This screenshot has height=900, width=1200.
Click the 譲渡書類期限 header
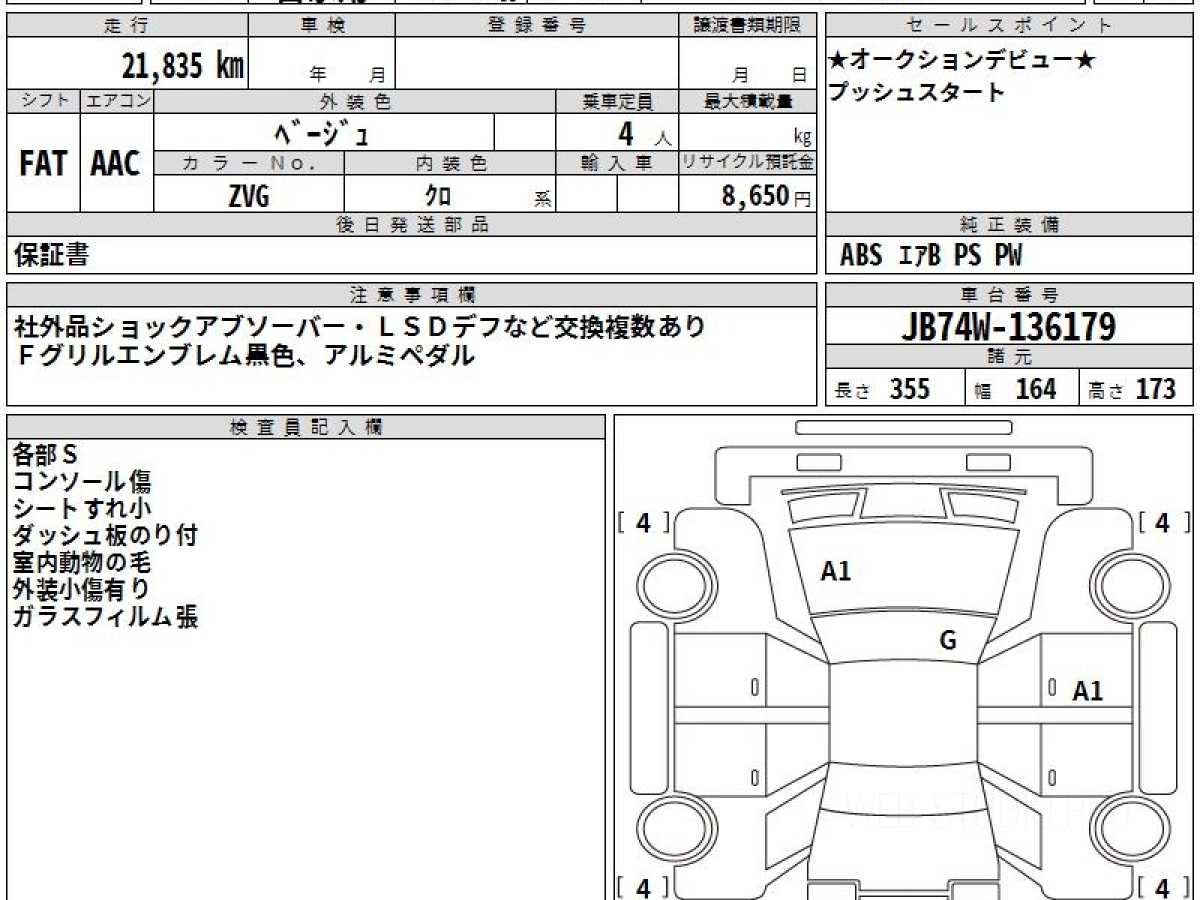pos(747,26)
